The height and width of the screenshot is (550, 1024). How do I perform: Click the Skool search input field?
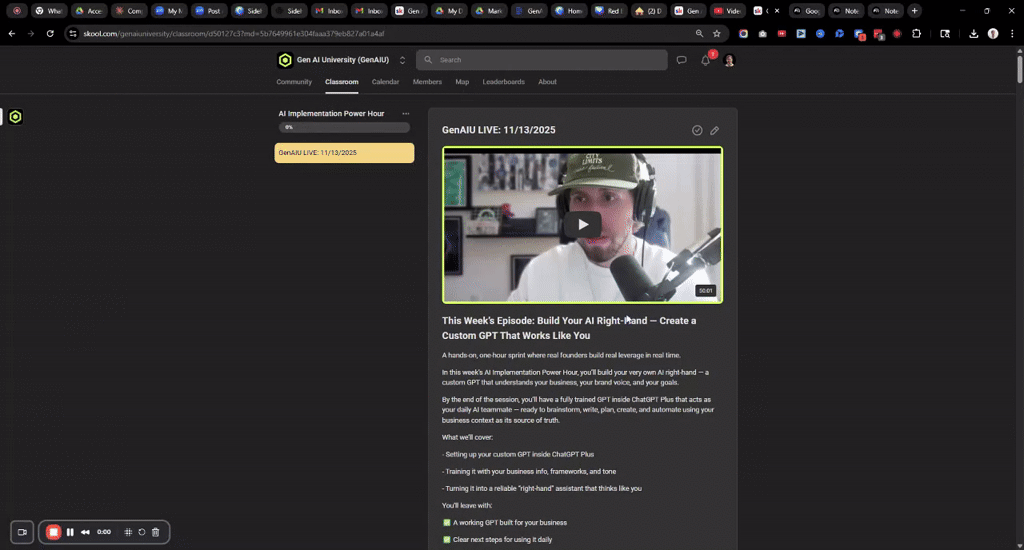click(542, 60)
